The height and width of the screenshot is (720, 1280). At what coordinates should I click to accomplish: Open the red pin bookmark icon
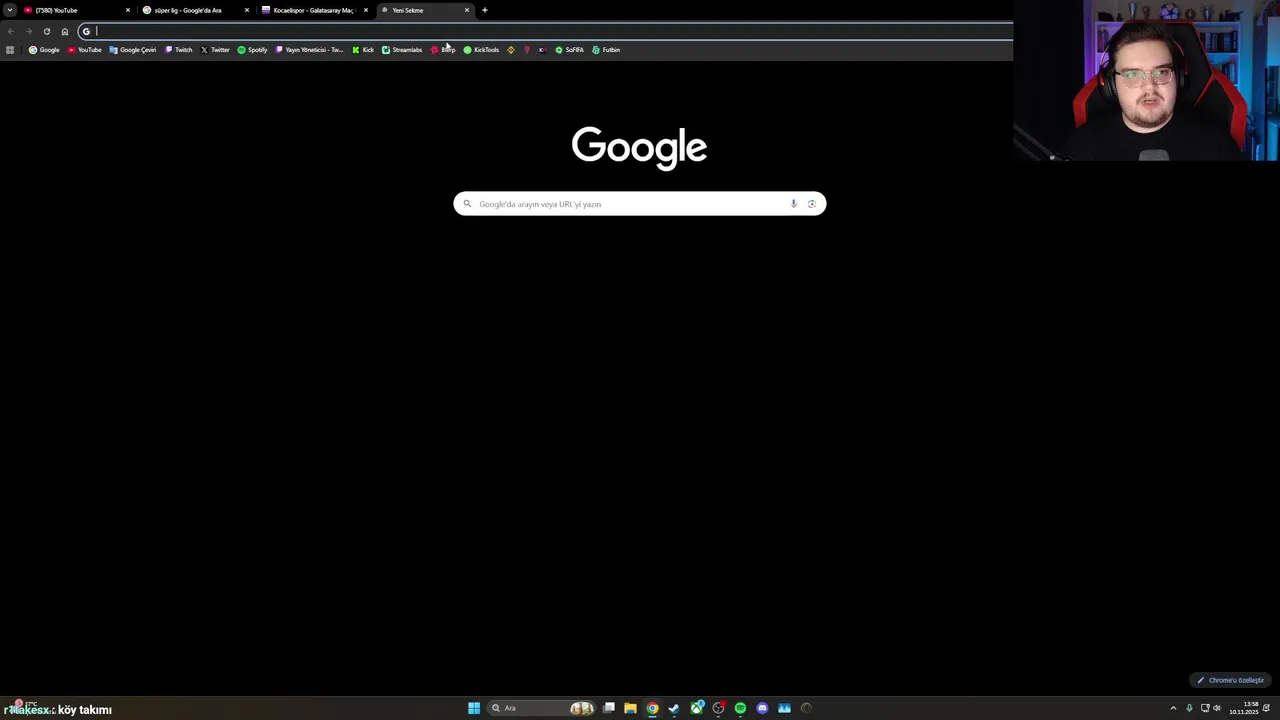tap(527, 50)
